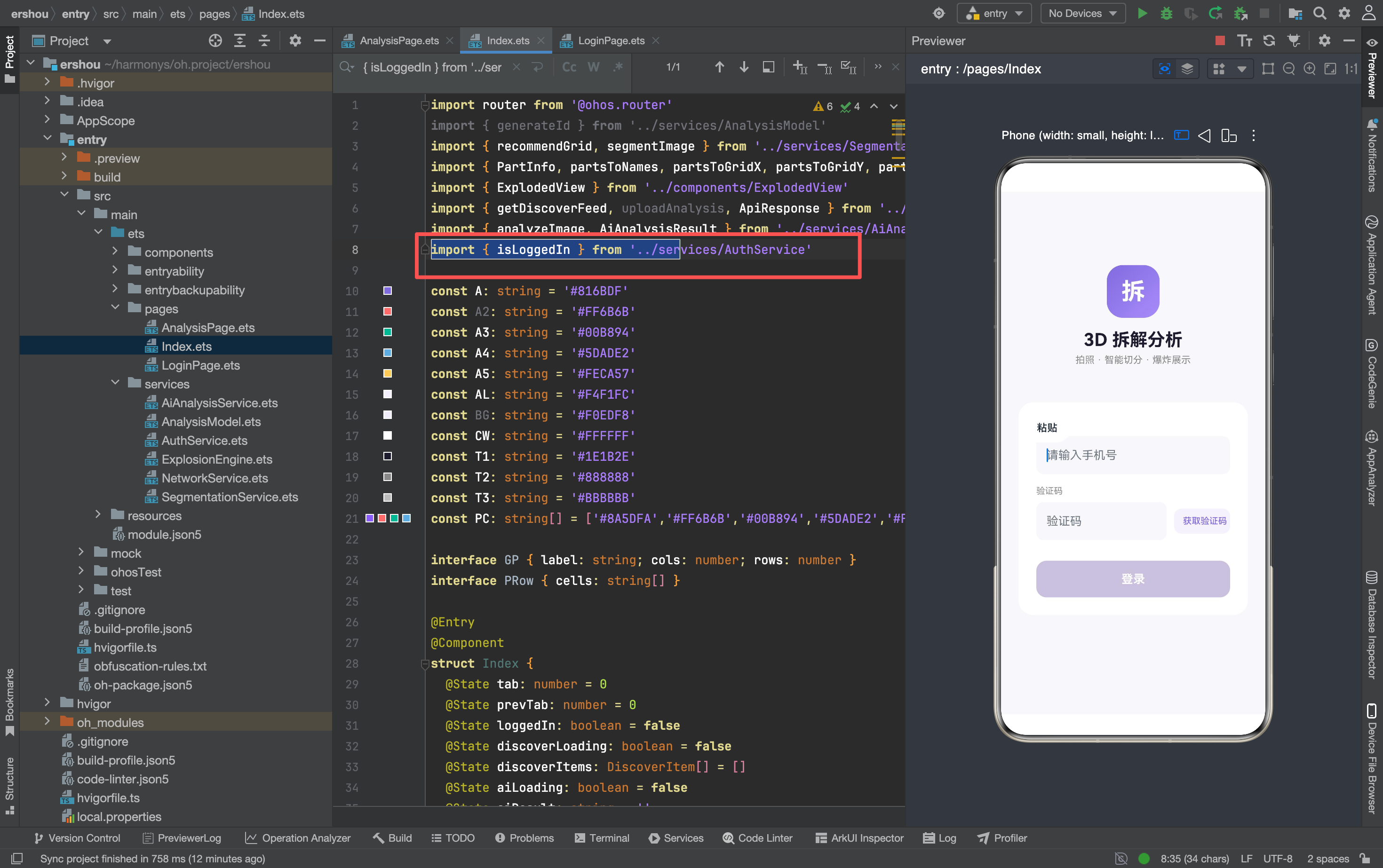The height and width of the screenshot is (868, 1383).
Task: Click the #00B894 green gutter swatch on line 12
Action: coord(388,332)
